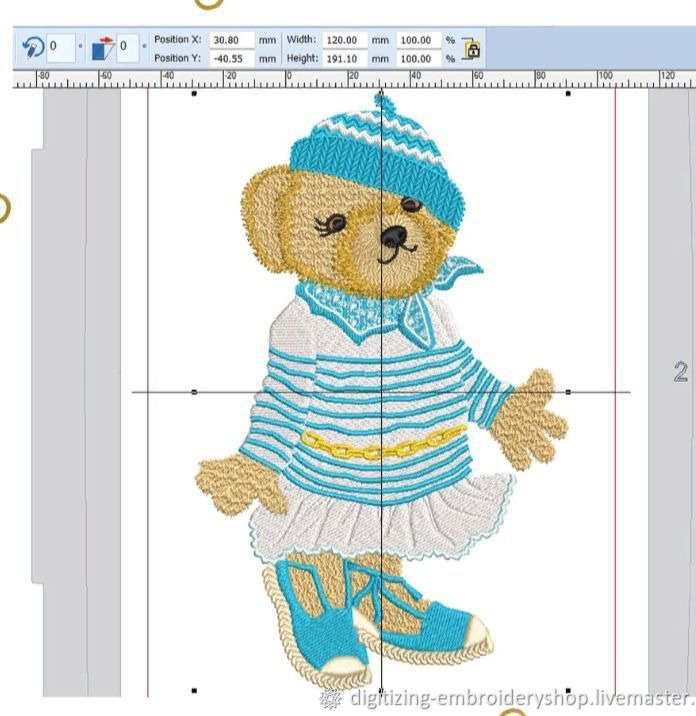Click the skew icon in the toolbar

tap(103, 47)
